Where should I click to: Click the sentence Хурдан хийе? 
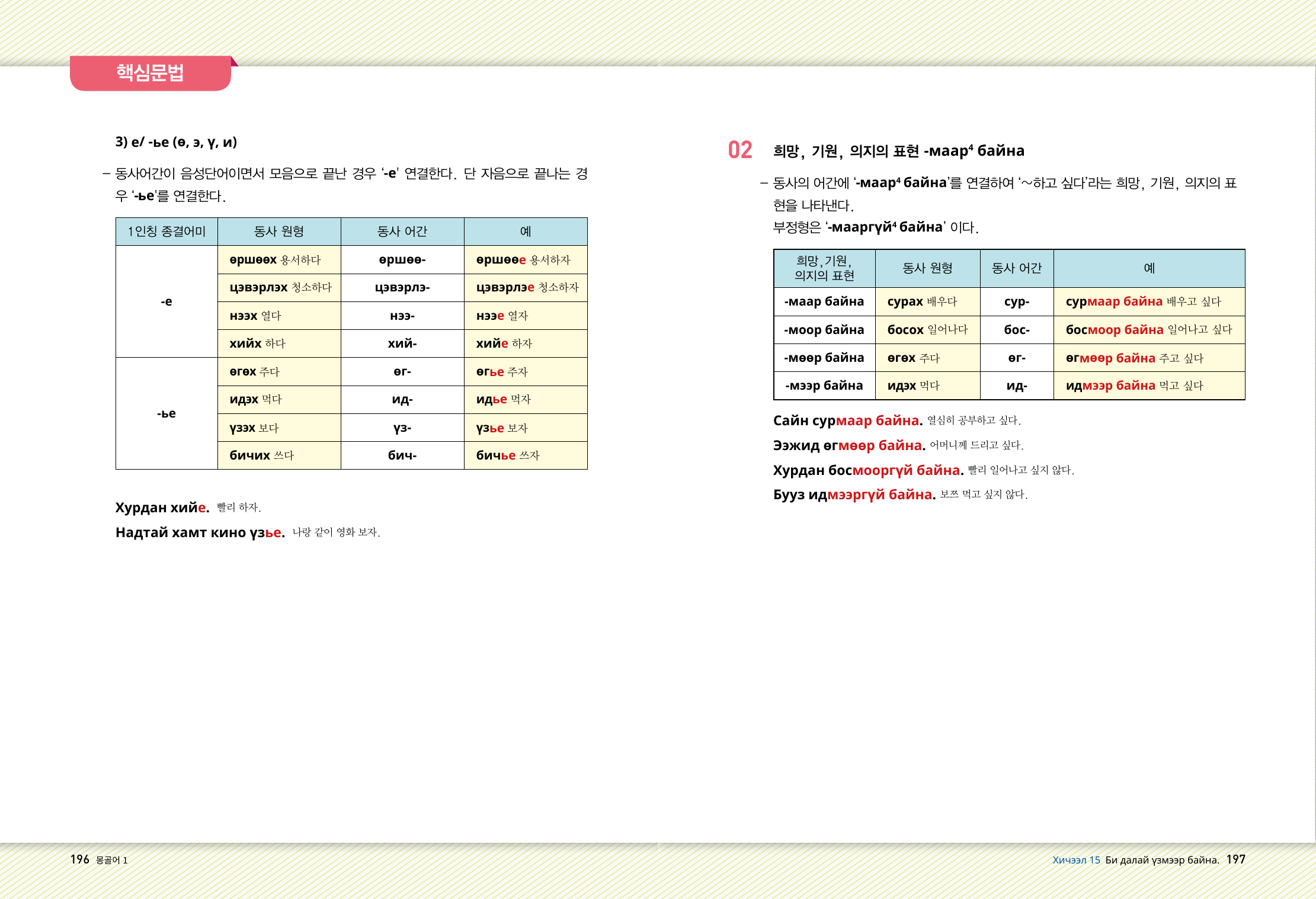[162, 508]
